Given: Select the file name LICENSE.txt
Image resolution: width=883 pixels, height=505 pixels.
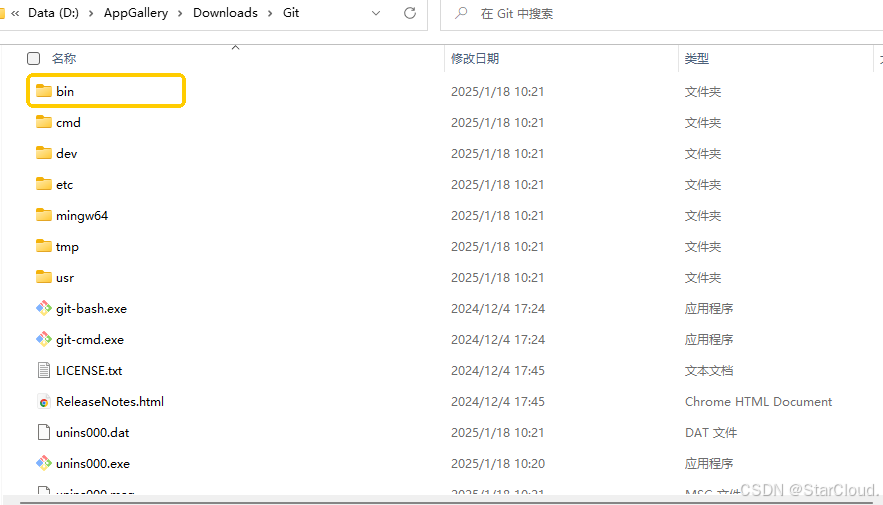Looking at the screenshot, I should [89, 370].
